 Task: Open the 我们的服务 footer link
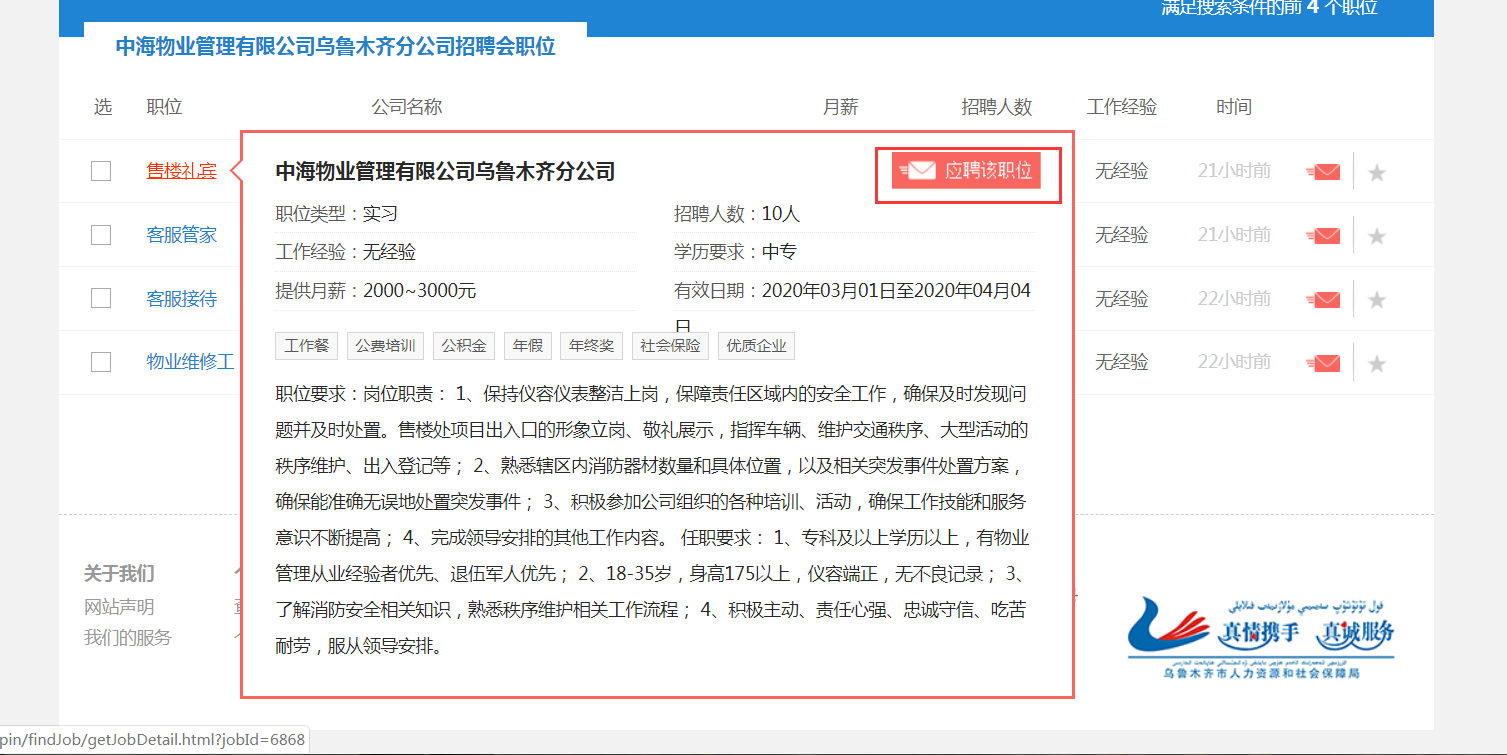tap(128, 637)
